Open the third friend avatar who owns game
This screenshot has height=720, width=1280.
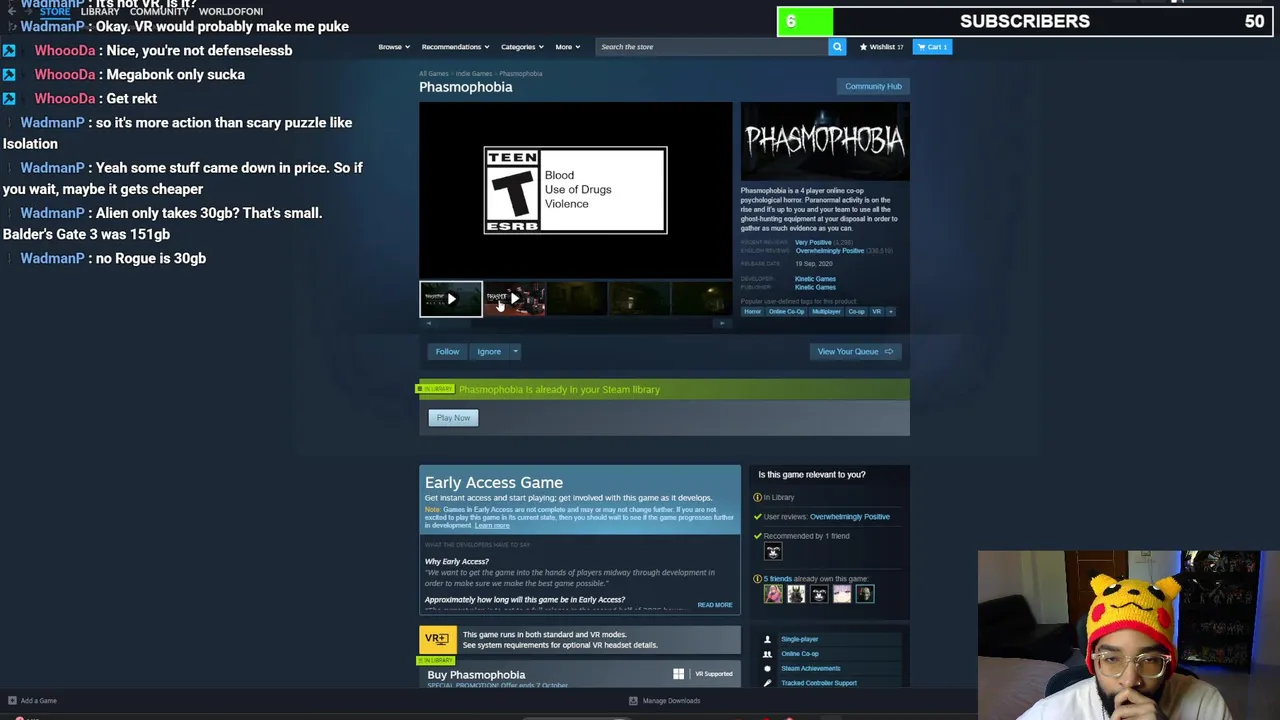pos(819,594)
